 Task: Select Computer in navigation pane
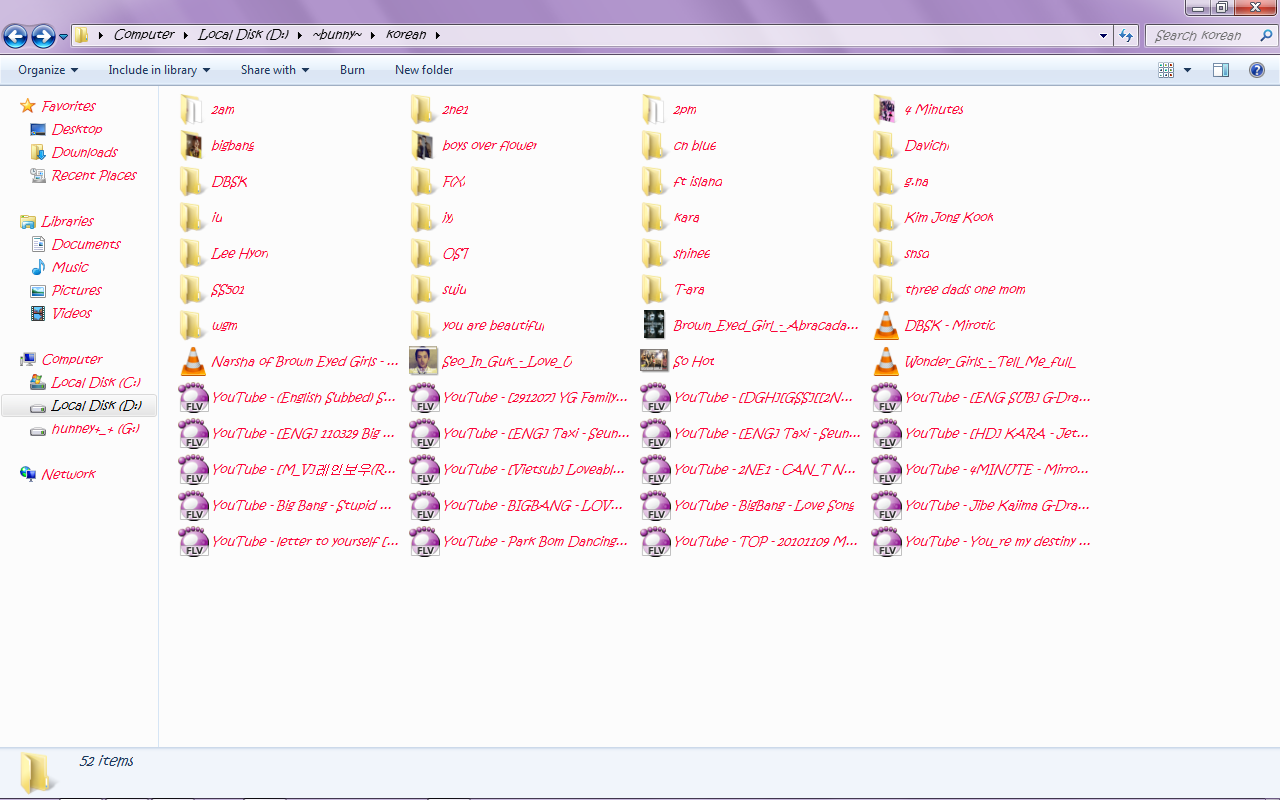pyautogui.click(x=72, y=359)
